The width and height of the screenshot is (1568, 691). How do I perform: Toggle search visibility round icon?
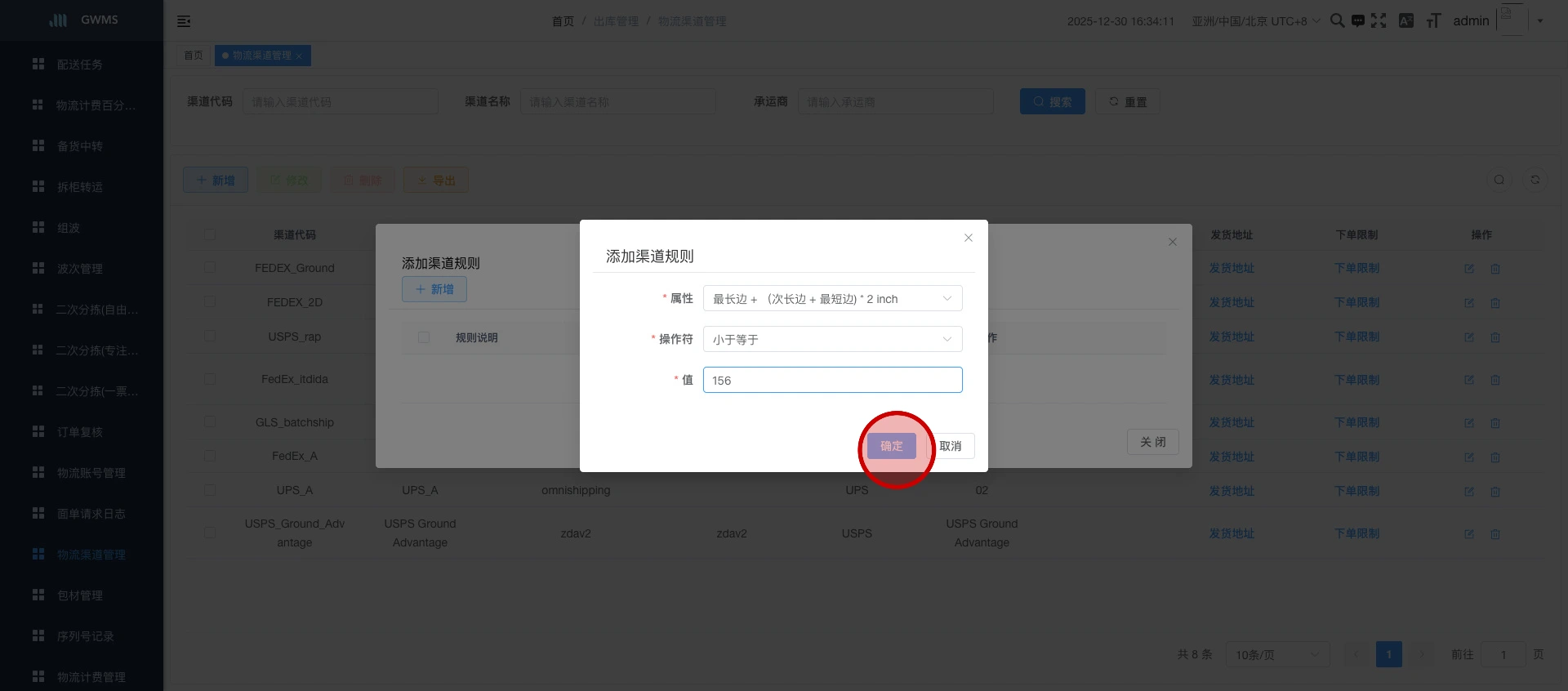coord(1499,180)
